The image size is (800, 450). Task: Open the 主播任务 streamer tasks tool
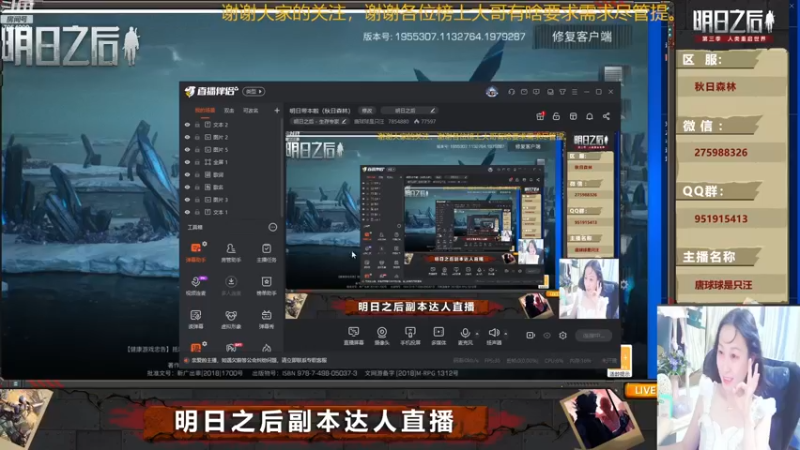tap(266, 252)
